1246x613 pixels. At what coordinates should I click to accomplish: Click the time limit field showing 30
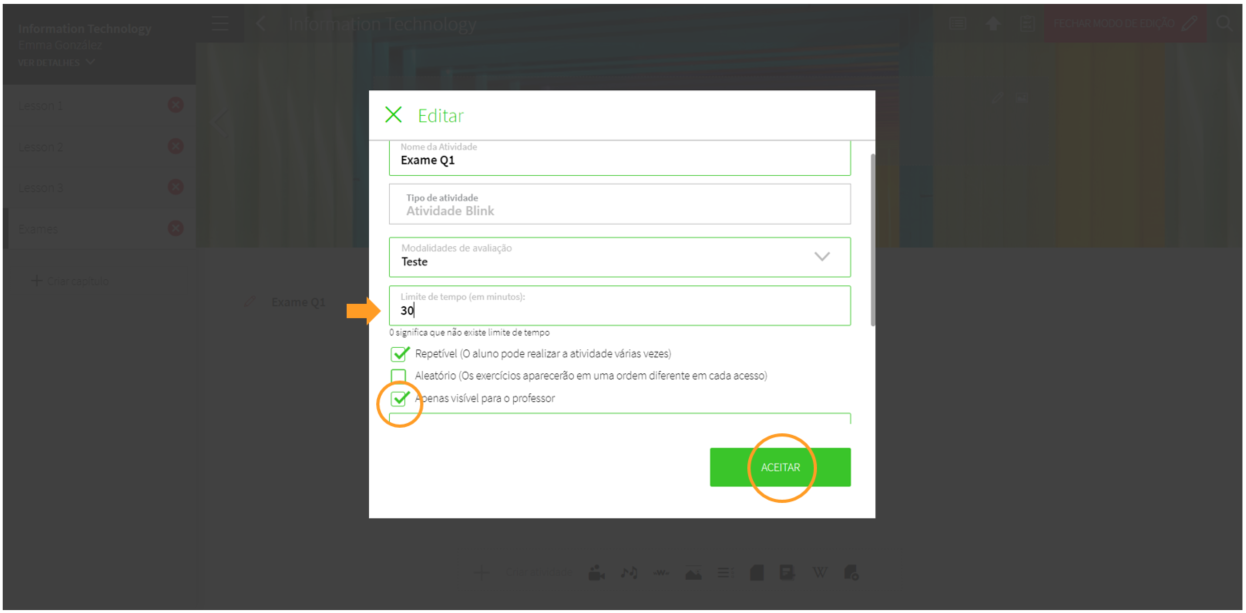[x=620, y=310]
